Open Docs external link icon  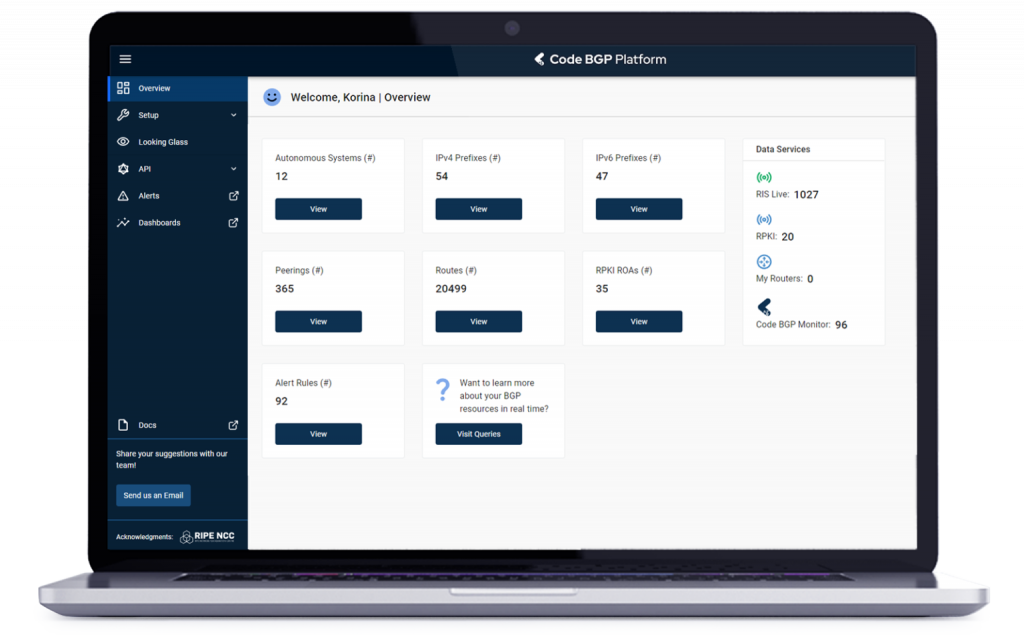point(233,425)
